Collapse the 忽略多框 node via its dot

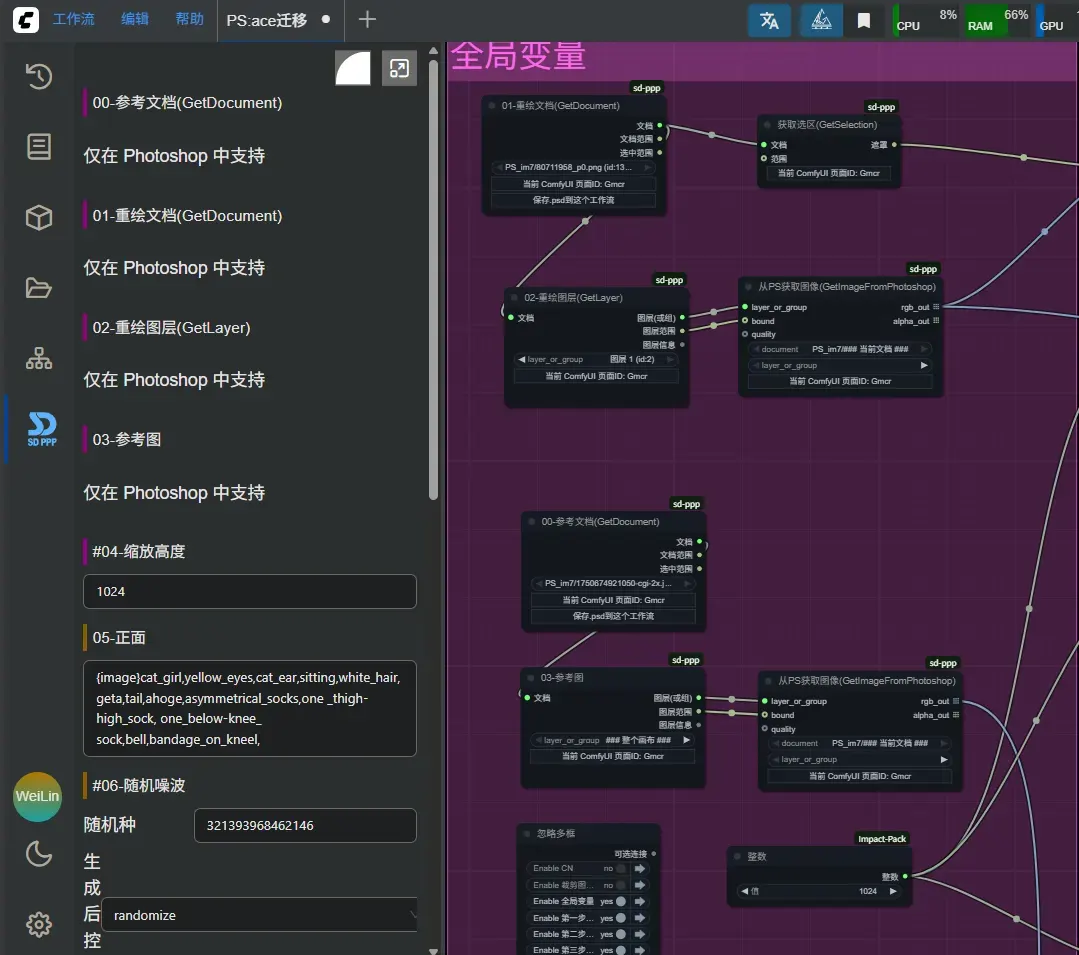tap(526, 833)
